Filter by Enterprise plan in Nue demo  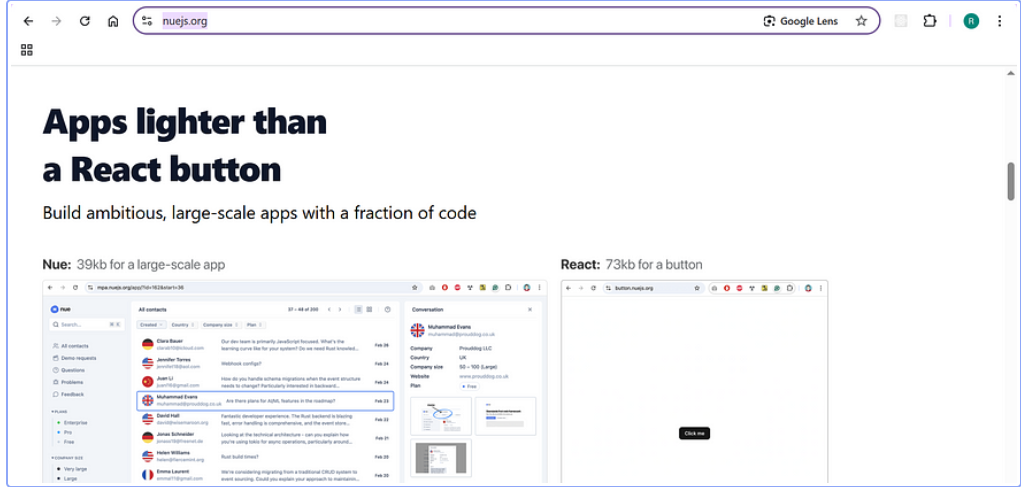pos(74,423)
